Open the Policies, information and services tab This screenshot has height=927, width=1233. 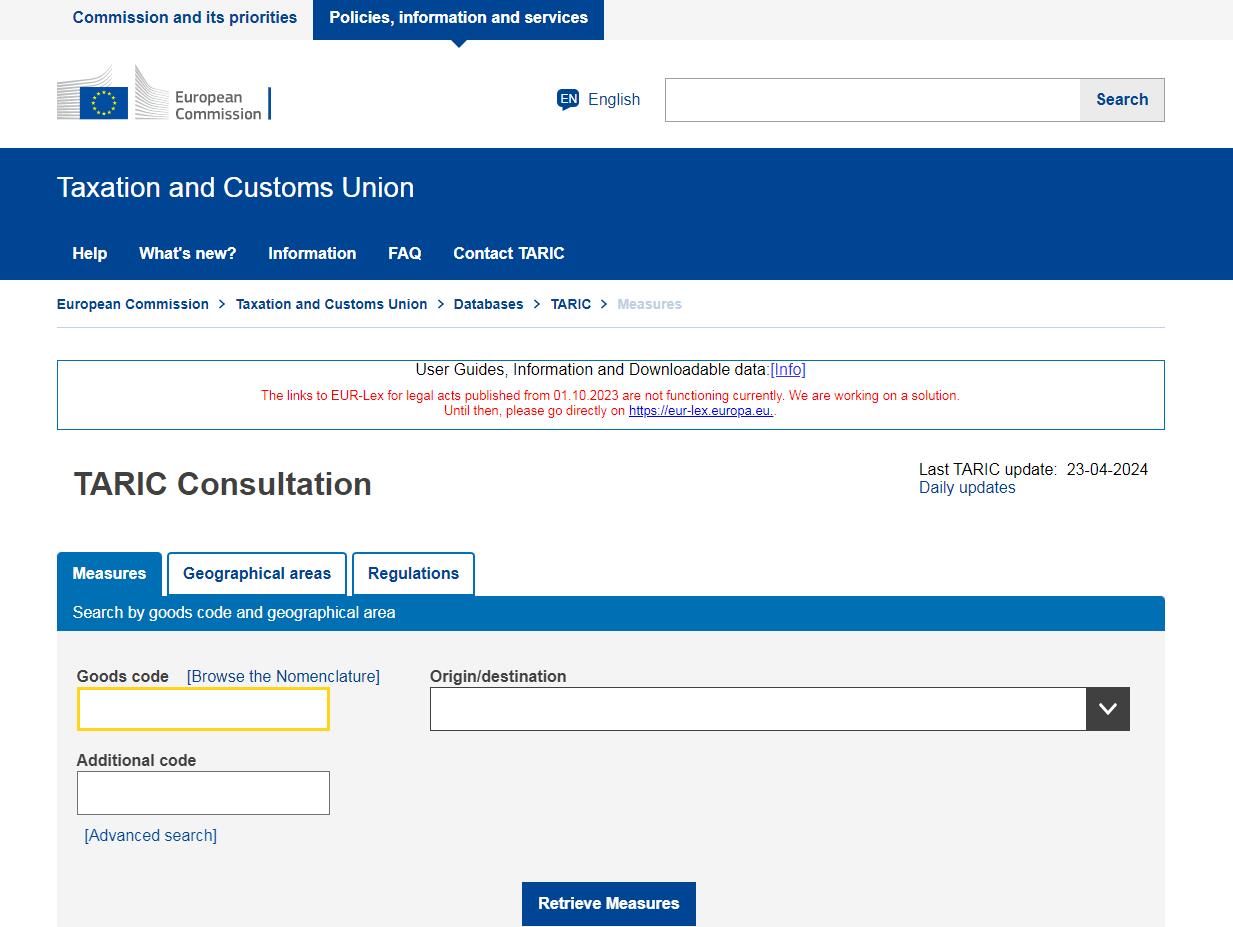tap(458, 18)
